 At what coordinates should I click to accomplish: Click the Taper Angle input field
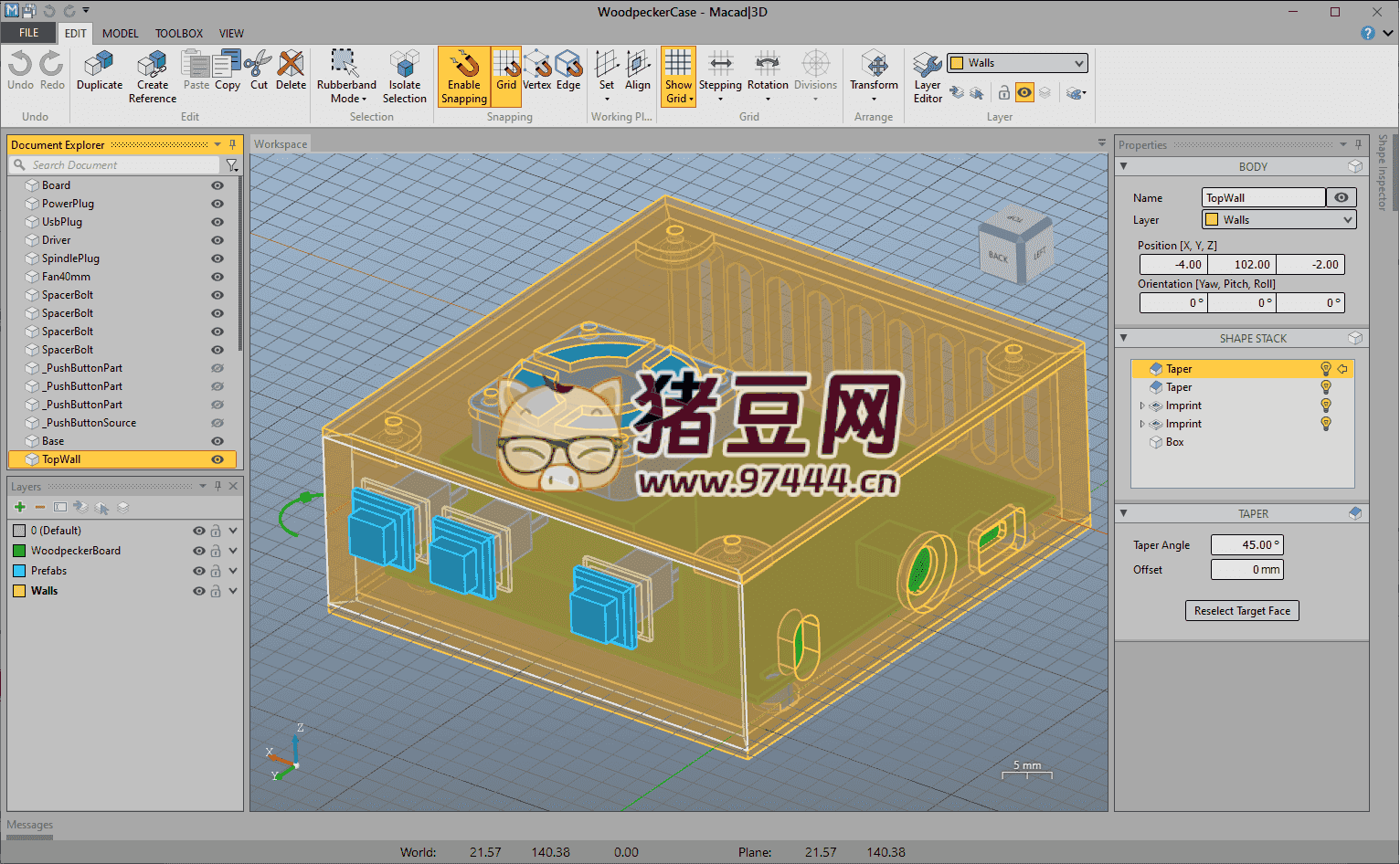coord(1246,545)
